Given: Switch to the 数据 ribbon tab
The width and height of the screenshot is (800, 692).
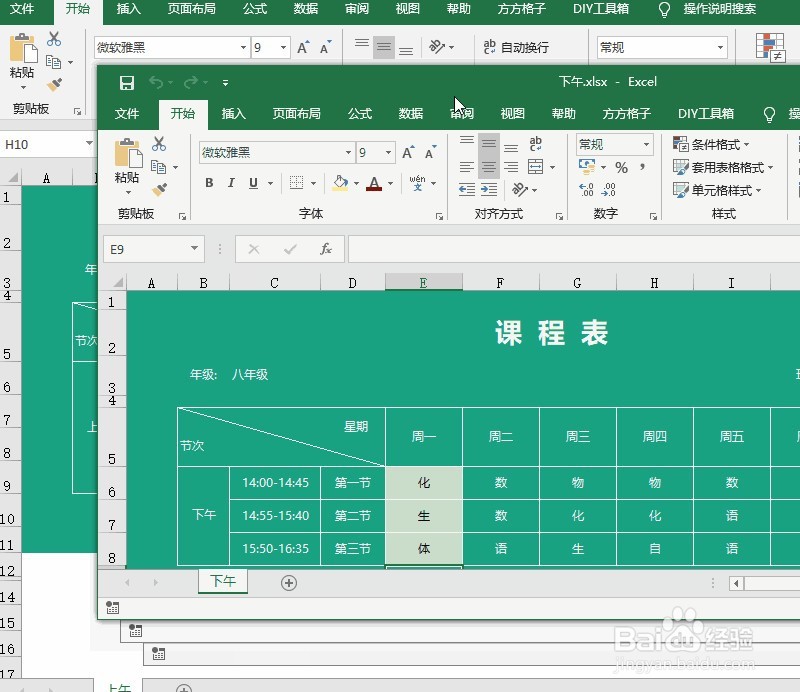Looking at the screenshot, I should point(410,113).
